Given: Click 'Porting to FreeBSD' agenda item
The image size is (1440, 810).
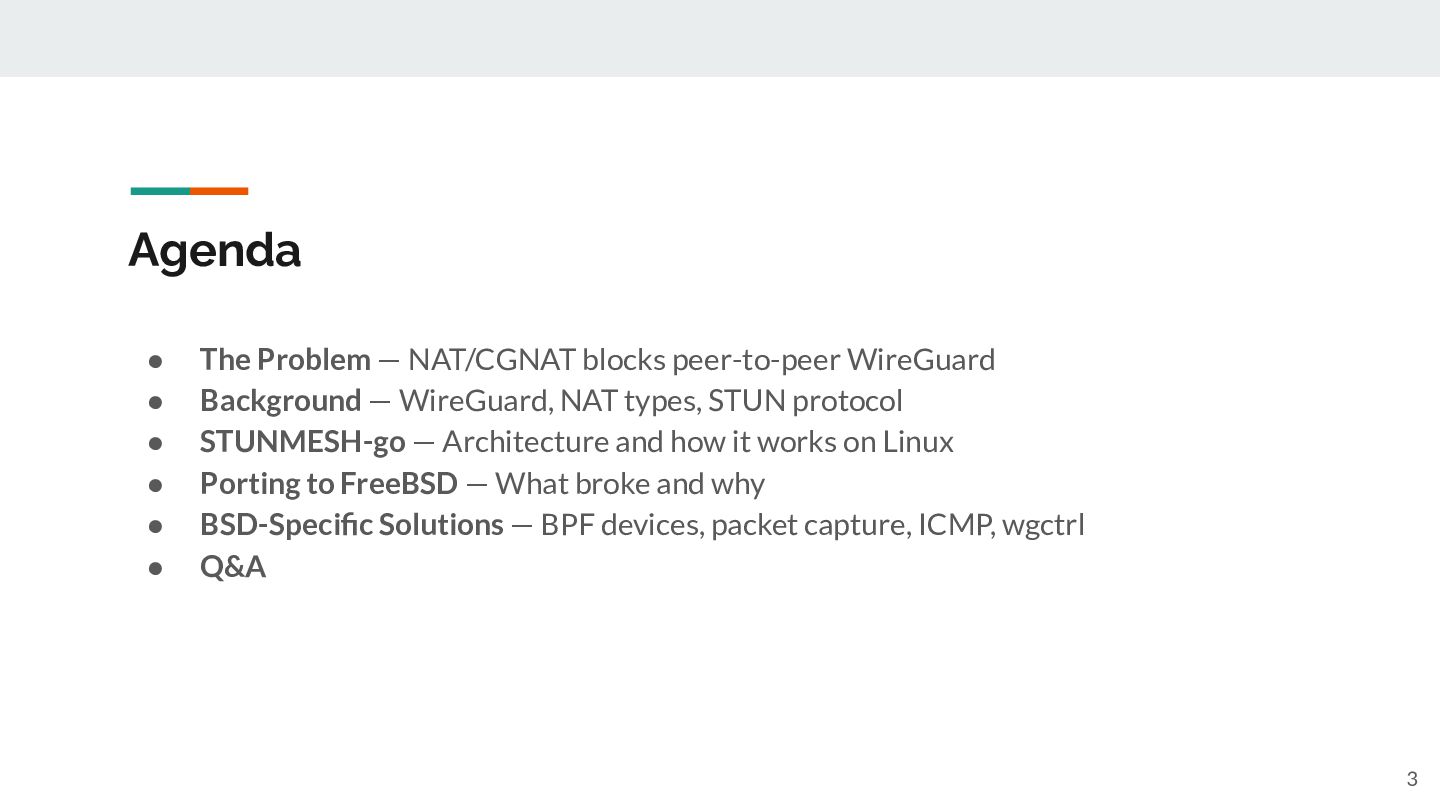Looking at the screenshot, I should pyautogui.click(x=329, y=484).
